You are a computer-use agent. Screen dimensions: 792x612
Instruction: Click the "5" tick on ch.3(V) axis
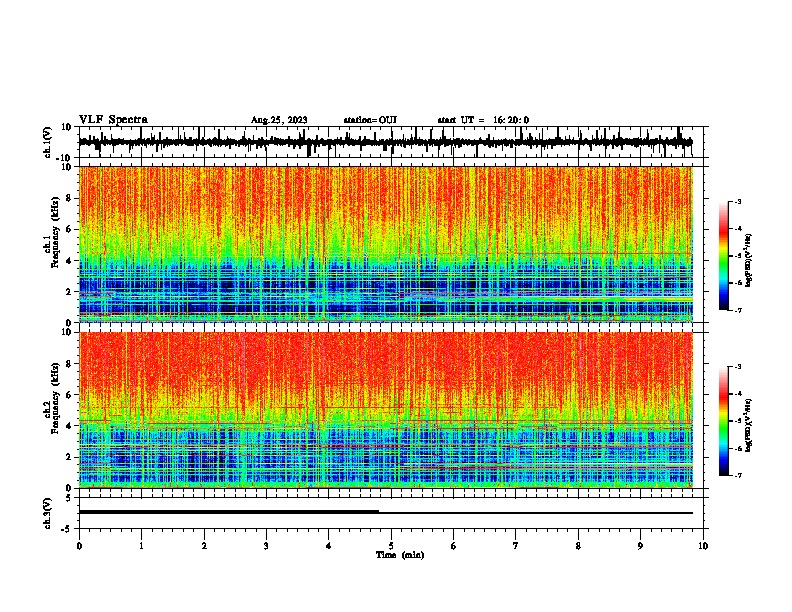coord(70,498)
